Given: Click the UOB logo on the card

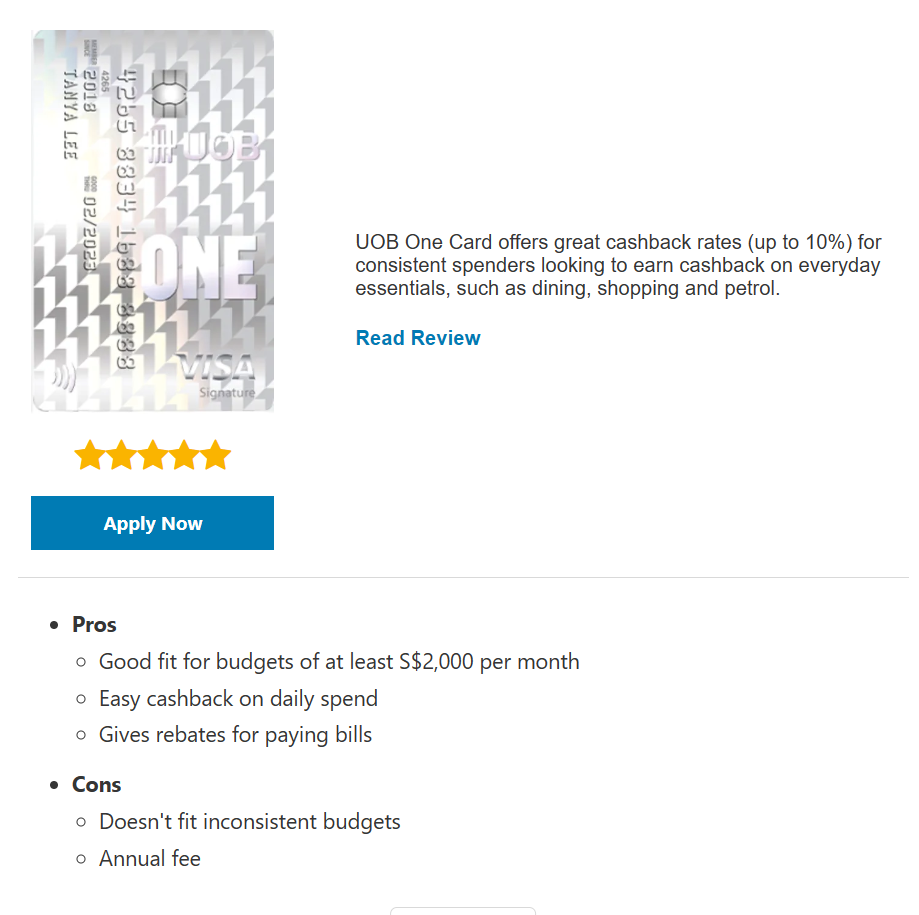Looking at the screenshot, I should [x=205, y=148].
